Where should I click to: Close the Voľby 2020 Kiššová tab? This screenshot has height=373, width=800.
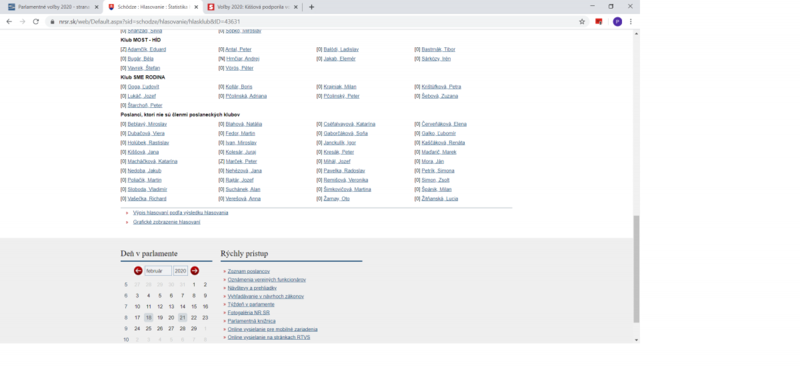tap(296, 7)
